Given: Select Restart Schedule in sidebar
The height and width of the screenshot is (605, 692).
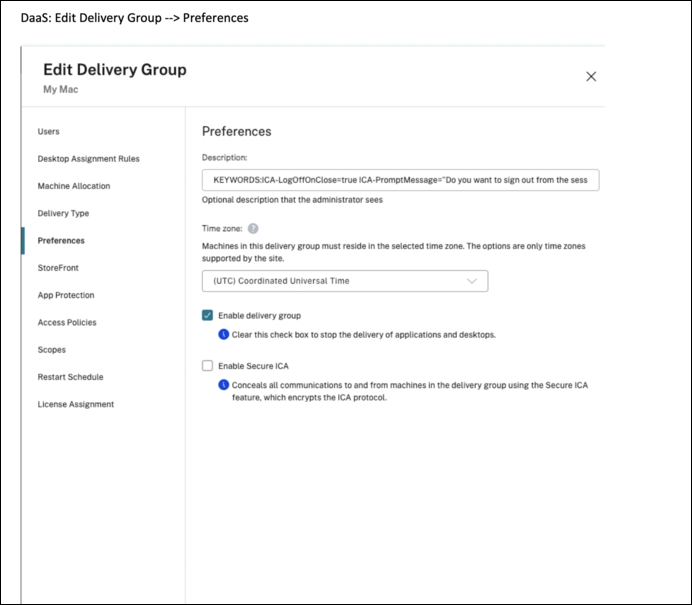Looking at the screenshot, I should [x=70, y=377].
